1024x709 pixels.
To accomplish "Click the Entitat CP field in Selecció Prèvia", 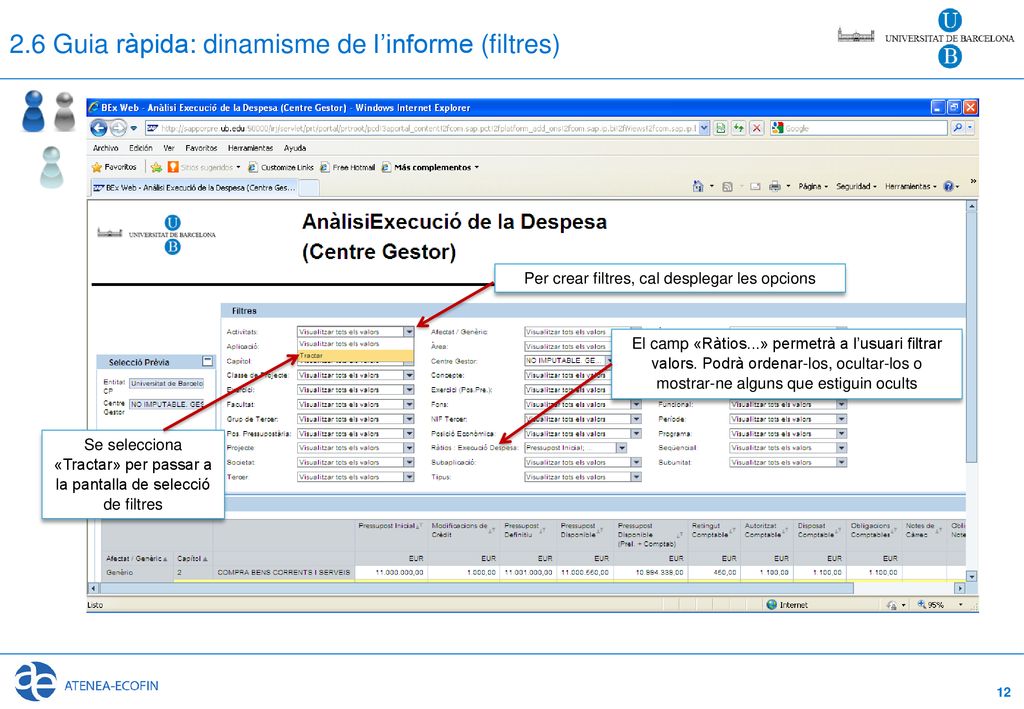I will [x=167, y=383].
